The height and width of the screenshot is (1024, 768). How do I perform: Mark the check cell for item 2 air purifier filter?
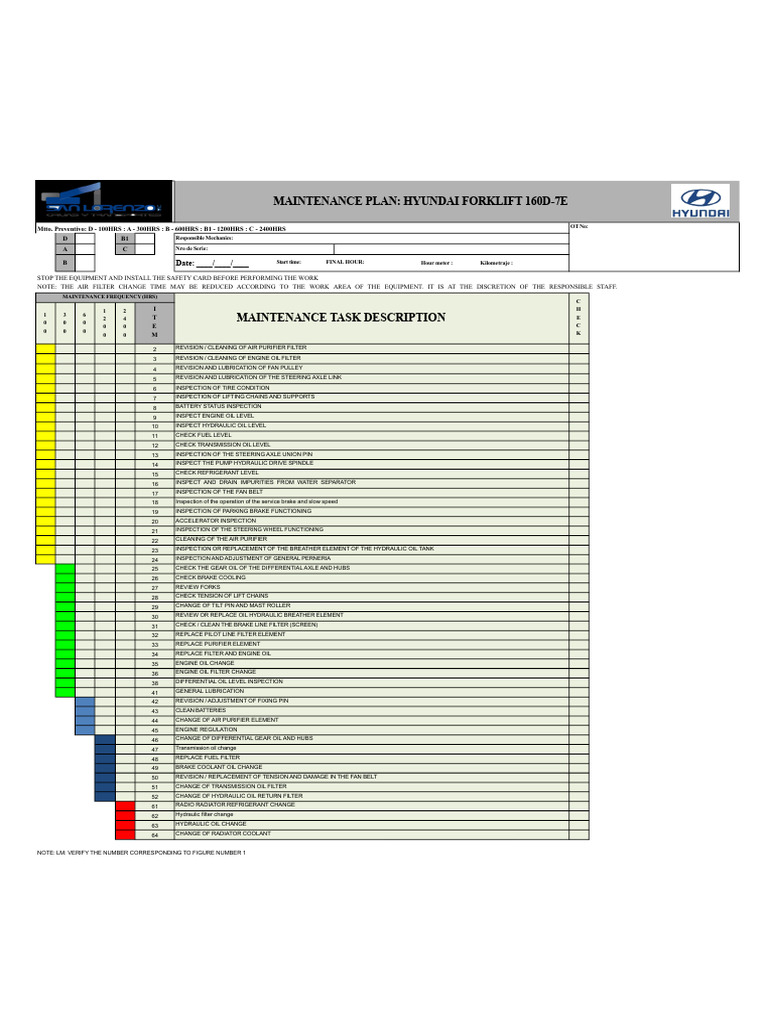(579, 348)
